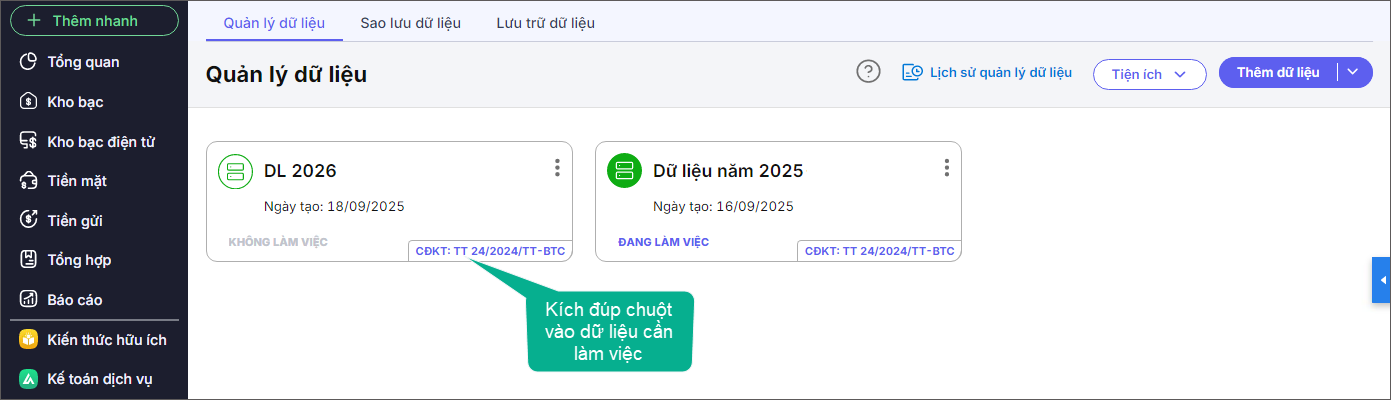Click the KHÔNG LÀM VIỆC status label

pyautogui.click(x=278, y=242)
